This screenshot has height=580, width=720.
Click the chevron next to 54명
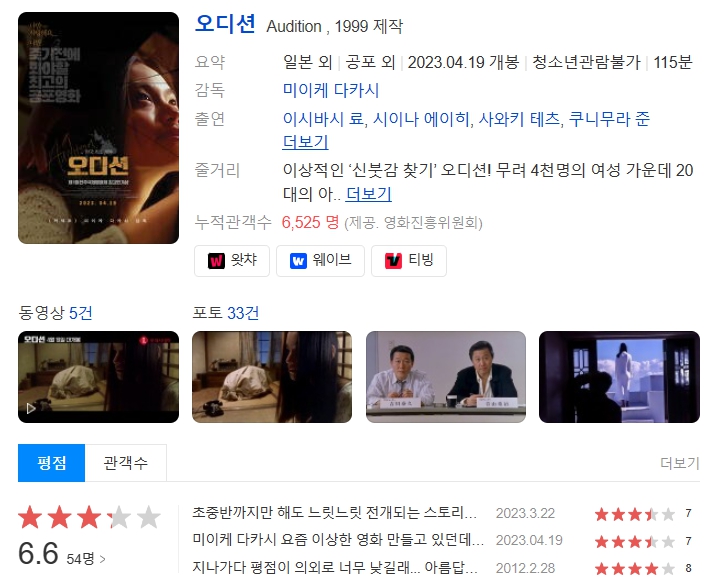[x=102, y=559]
